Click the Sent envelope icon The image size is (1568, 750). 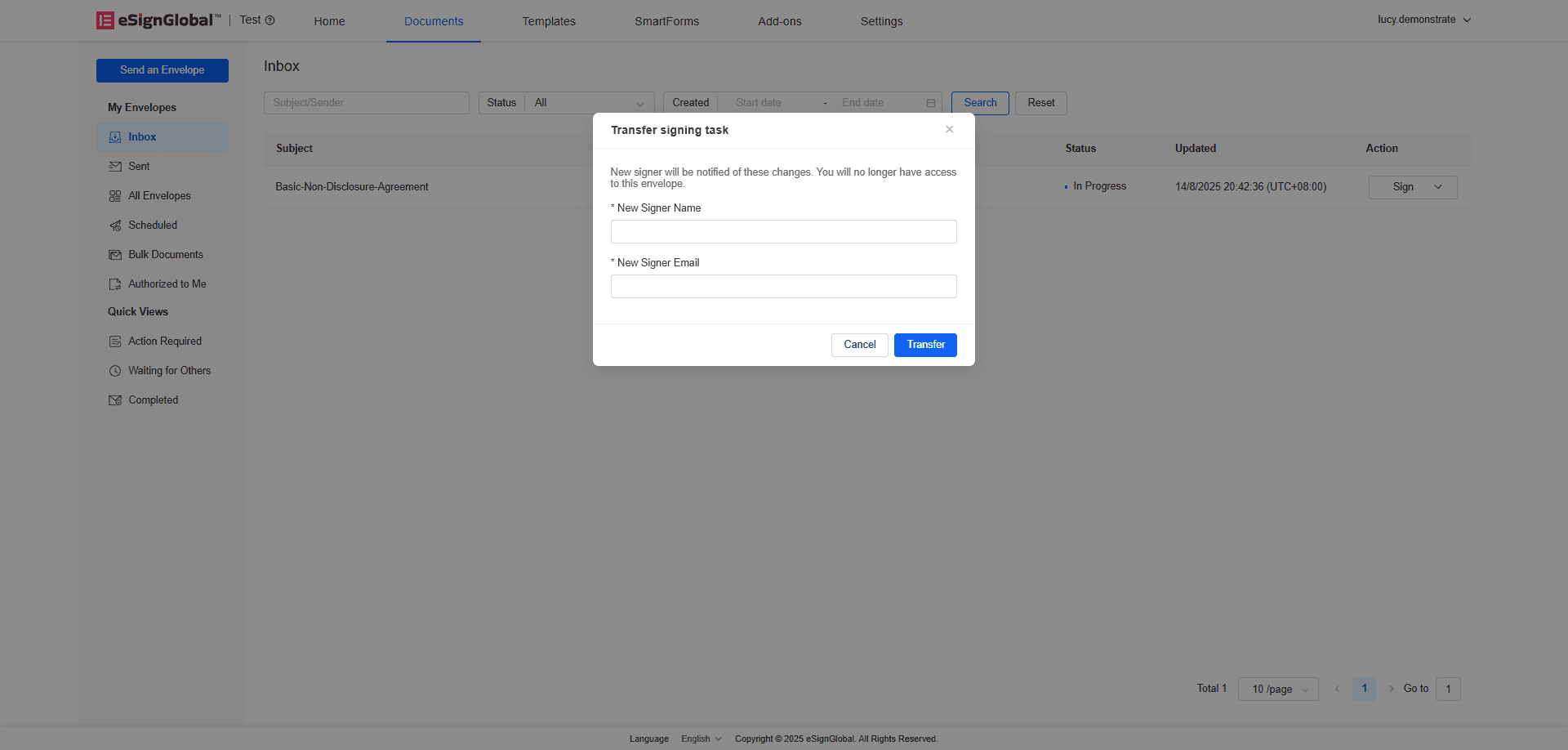point(115,167)
